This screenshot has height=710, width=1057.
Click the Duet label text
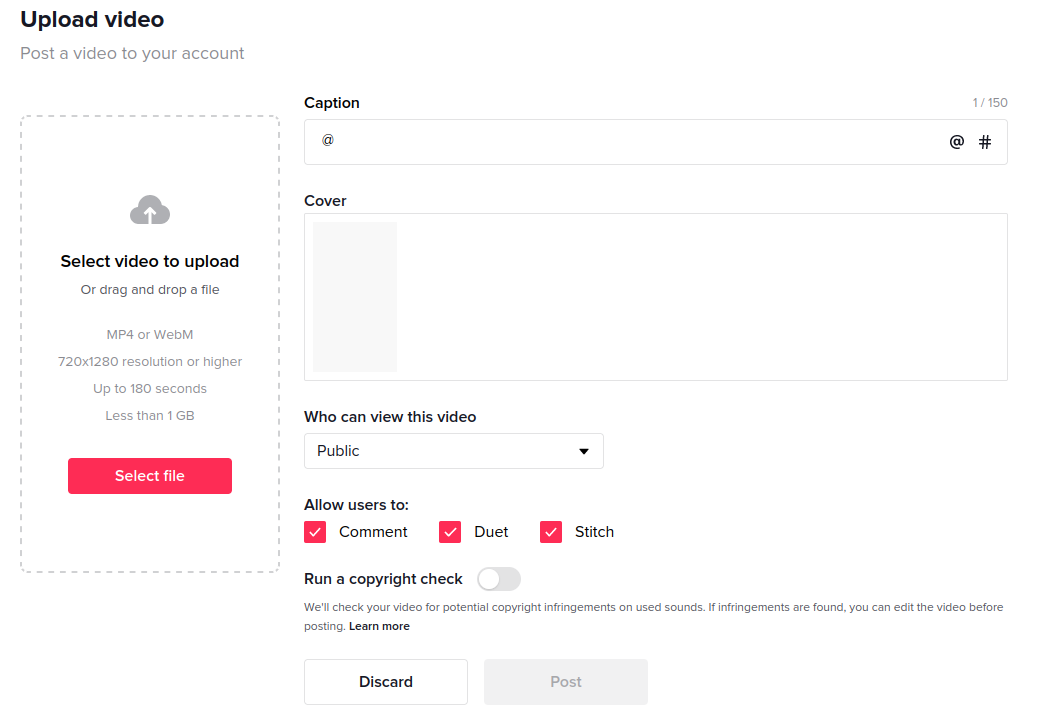point(491,532)
